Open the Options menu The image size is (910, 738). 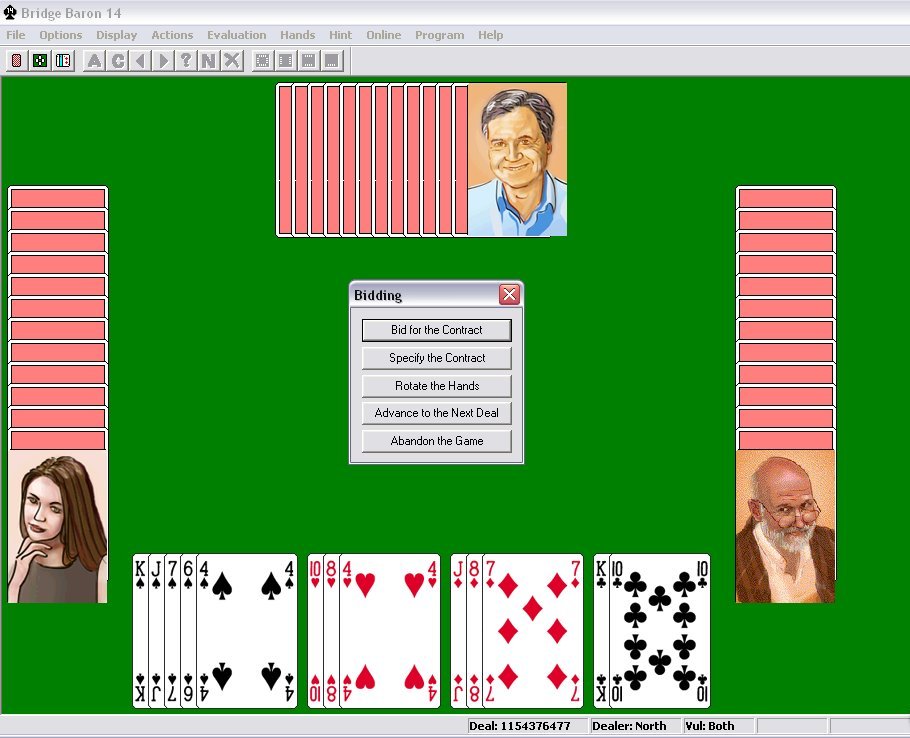[x=61, y=35]
